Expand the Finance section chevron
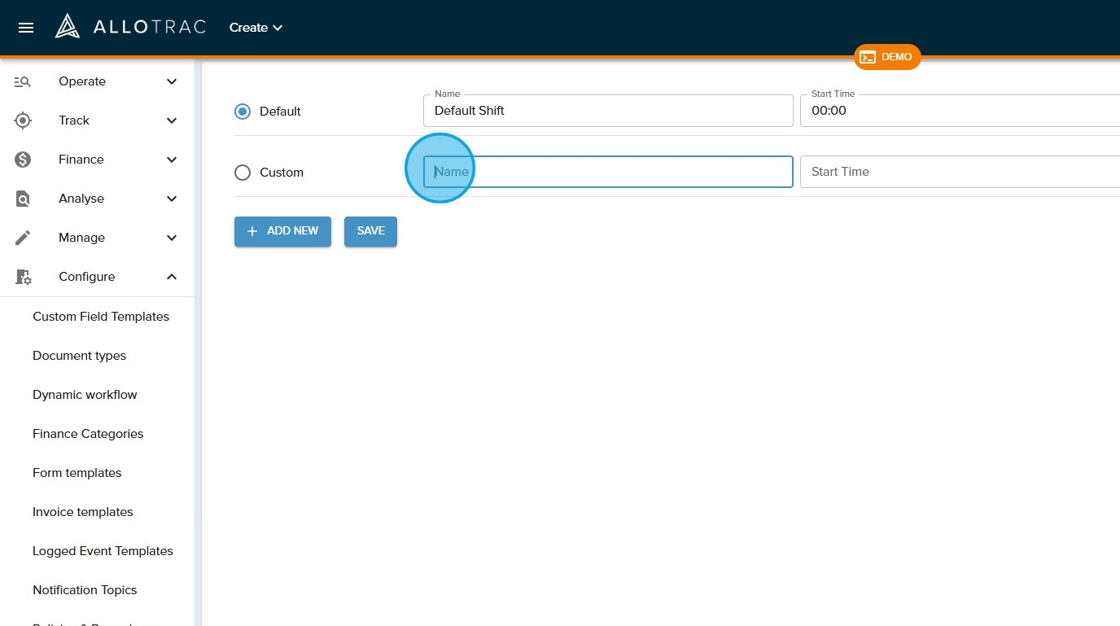Viewport: 1120px width, 626px height. click(x=172, y=160)
